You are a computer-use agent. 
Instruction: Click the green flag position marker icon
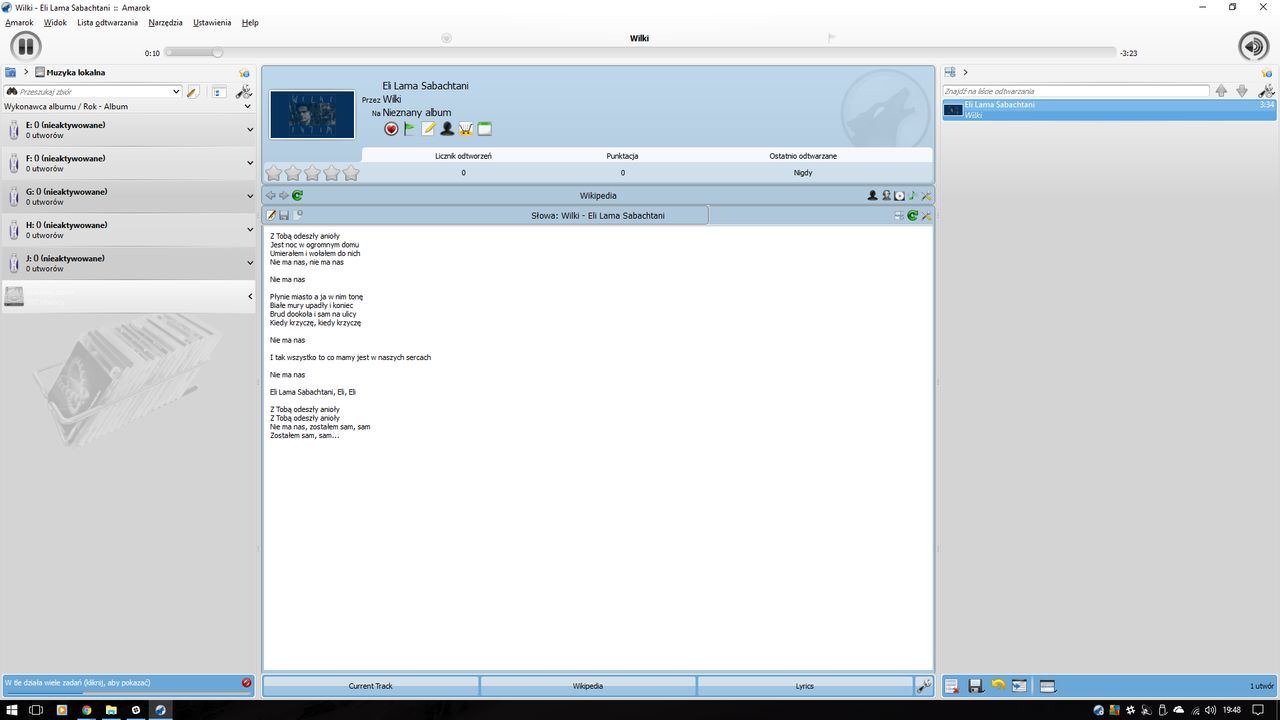coord(410,129)
